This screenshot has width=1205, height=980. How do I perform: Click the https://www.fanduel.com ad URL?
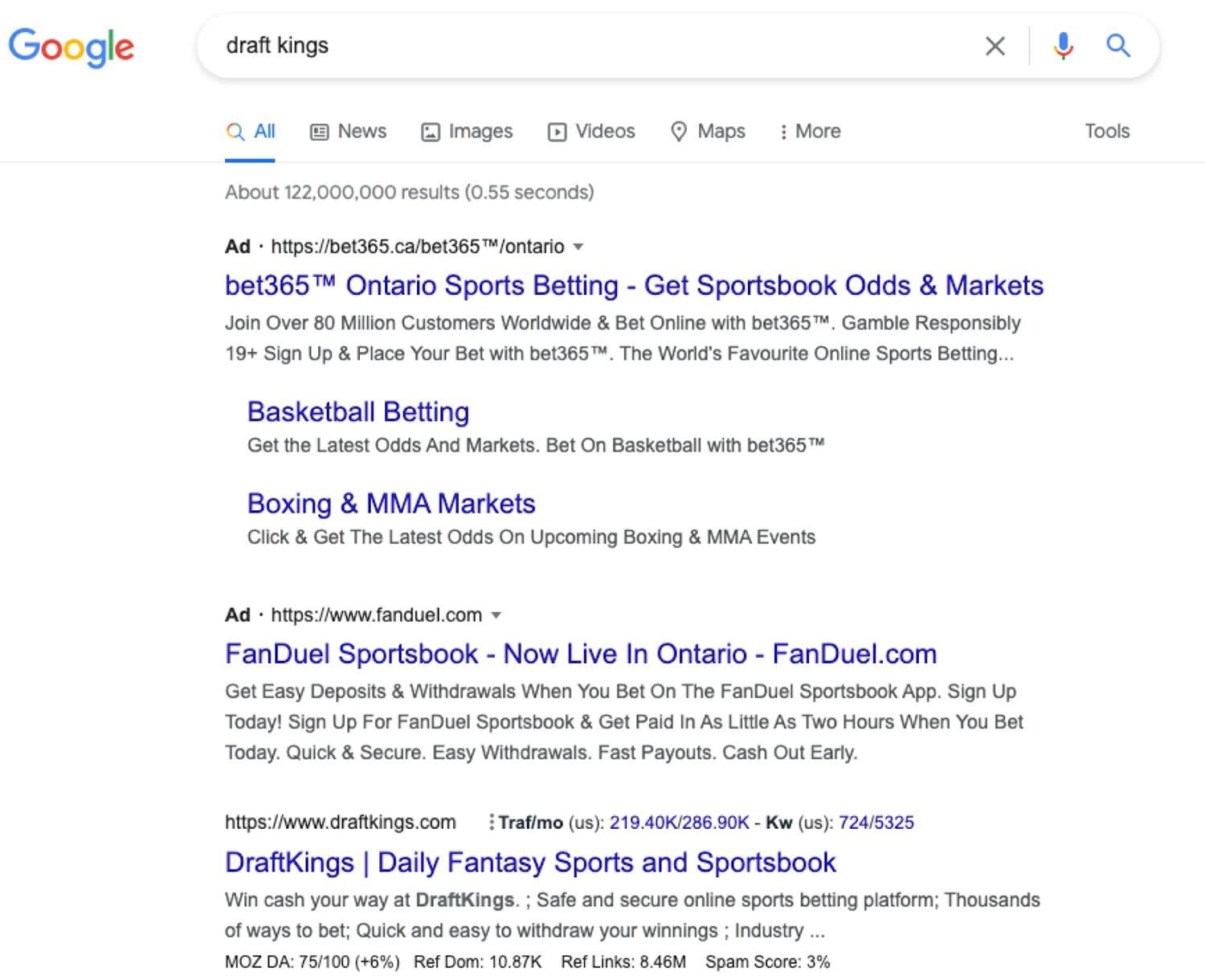click(377, 615)
